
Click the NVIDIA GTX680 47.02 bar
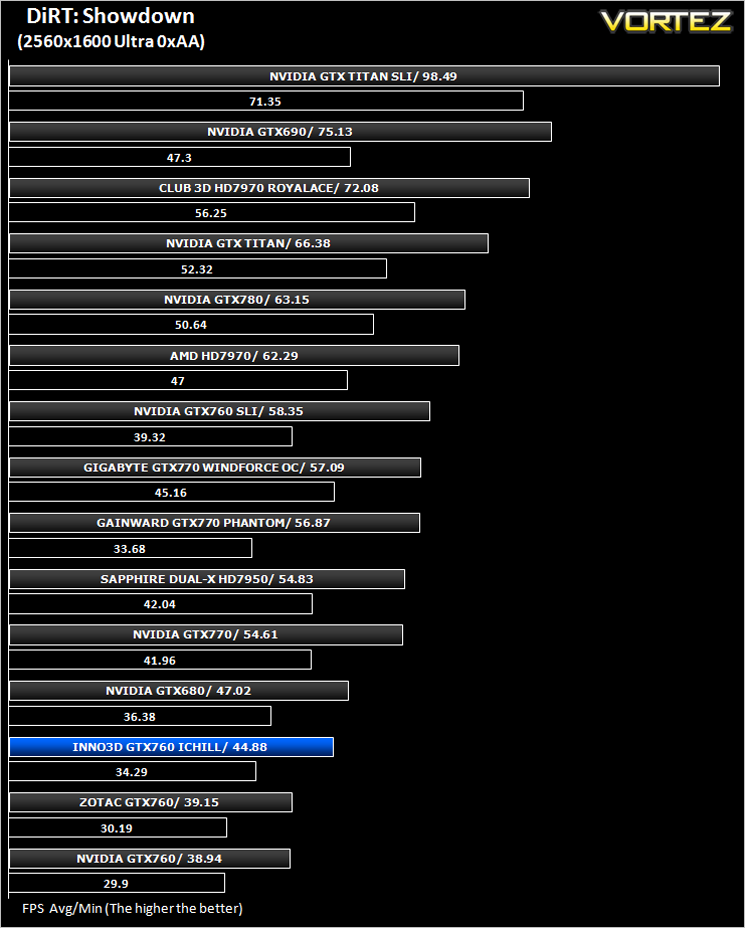click(x=179, y=691)
